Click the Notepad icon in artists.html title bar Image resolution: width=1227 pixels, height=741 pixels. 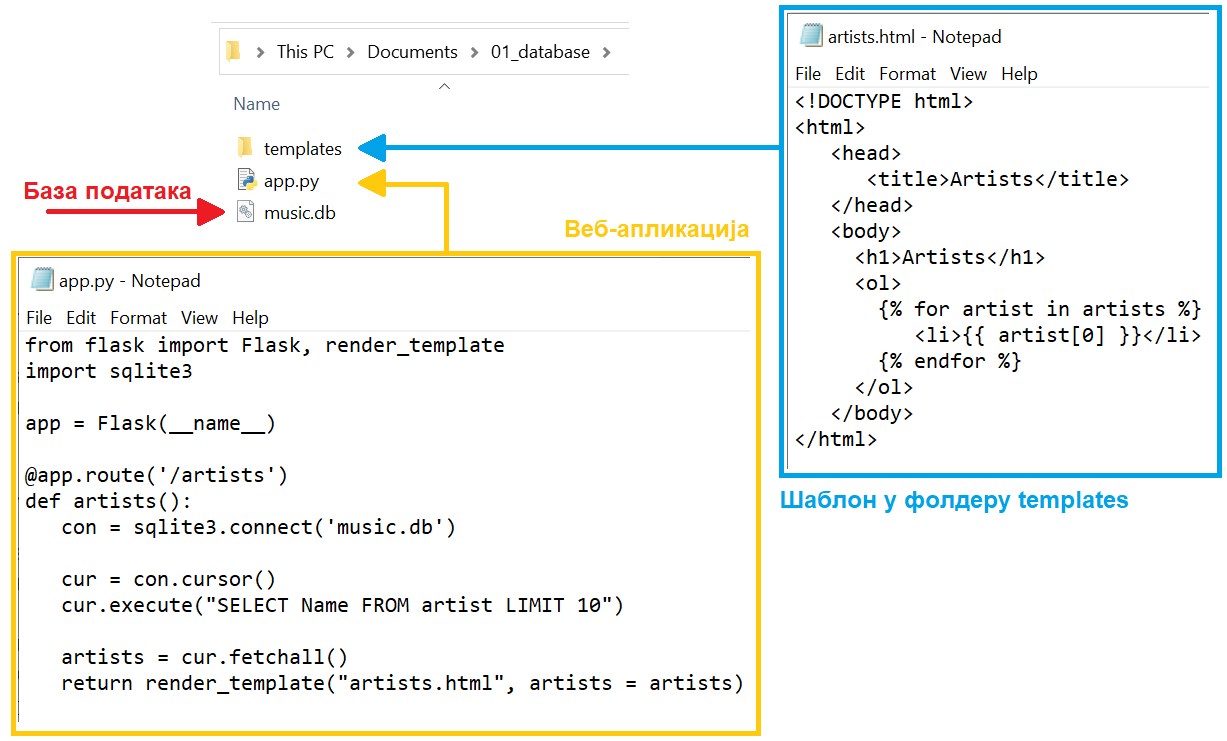[x=811, y=36]
